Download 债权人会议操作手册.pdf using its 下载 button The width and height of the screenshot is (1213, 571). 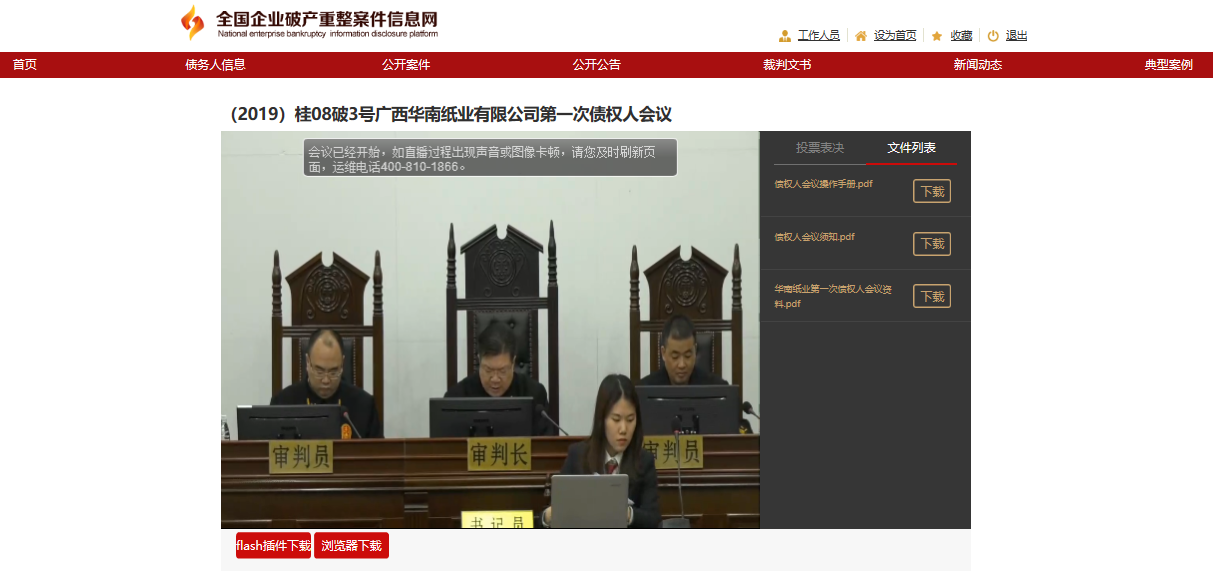click(x=932, y=191)
